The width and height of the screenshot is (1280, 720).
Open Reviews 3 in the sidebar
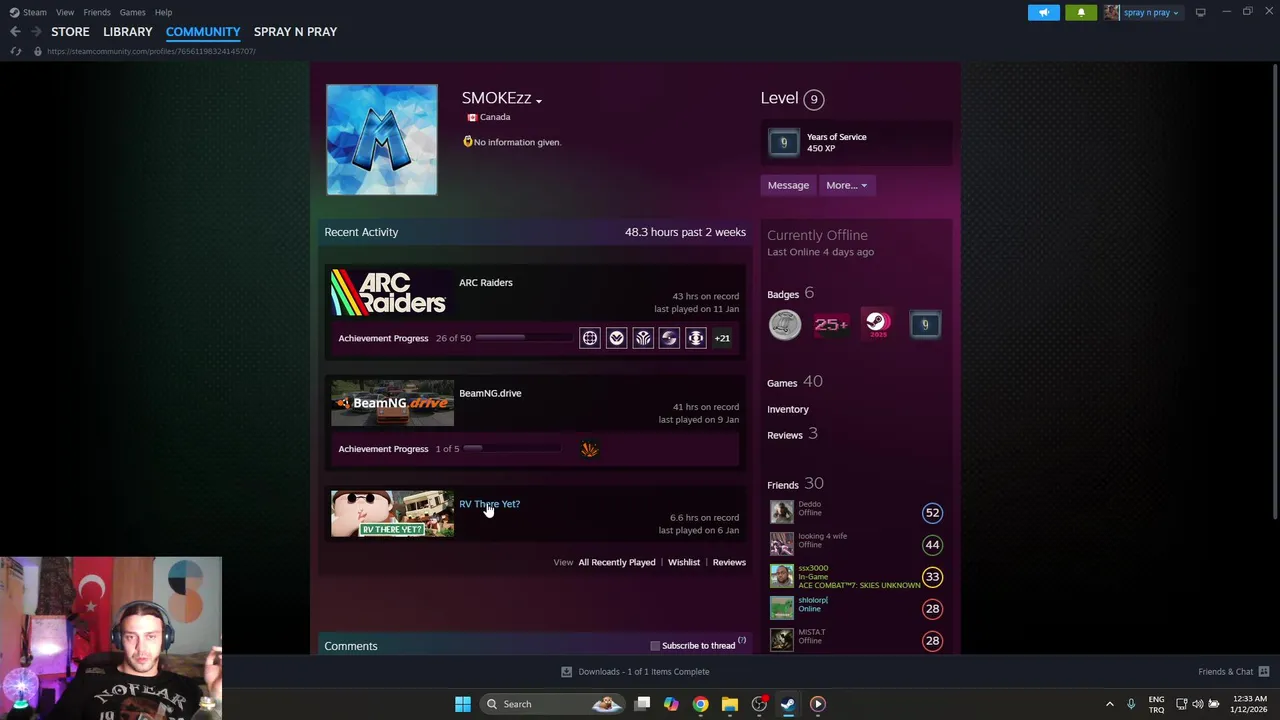792,434
